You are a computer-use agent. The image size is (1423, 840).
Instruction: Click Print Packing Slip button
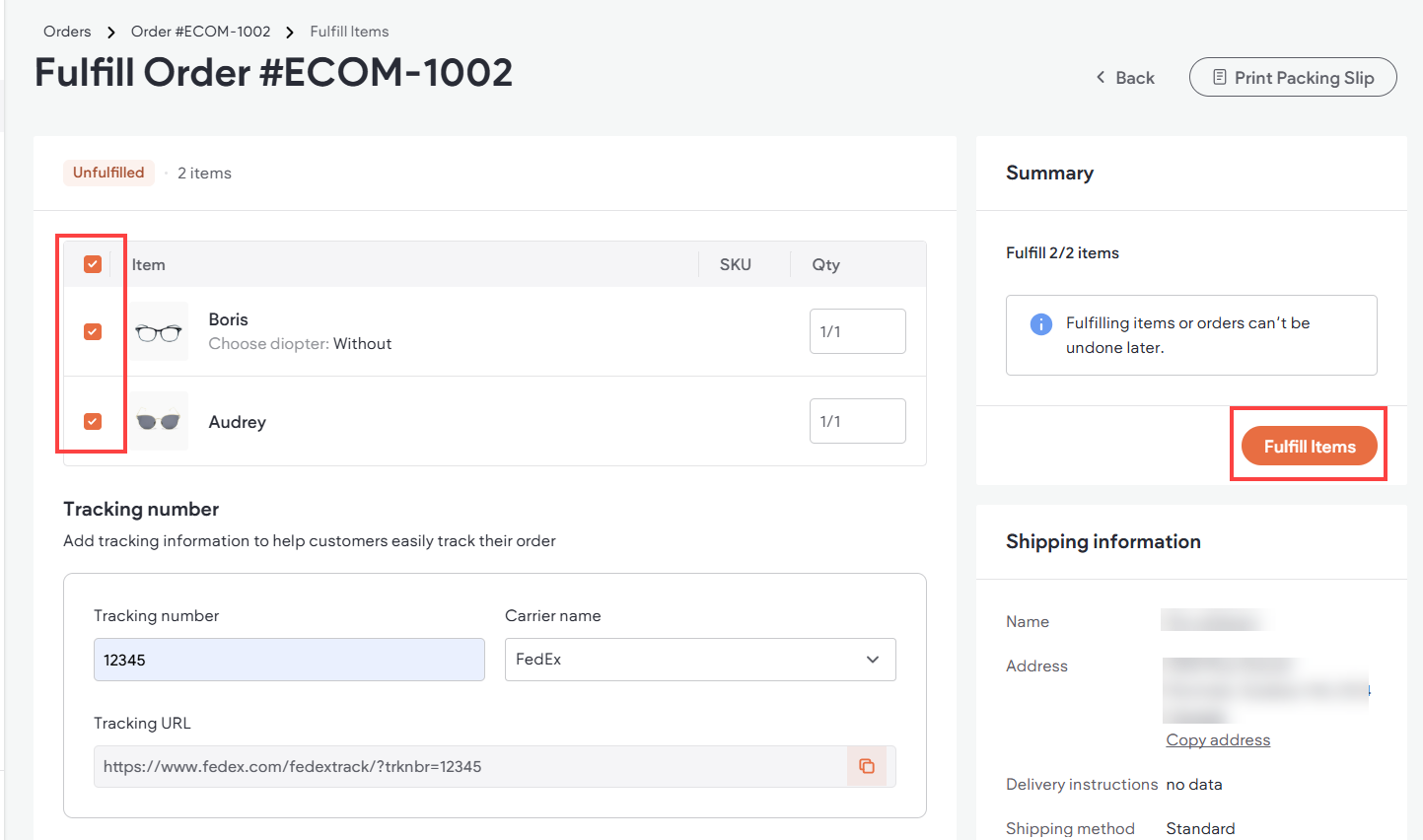1293,77
